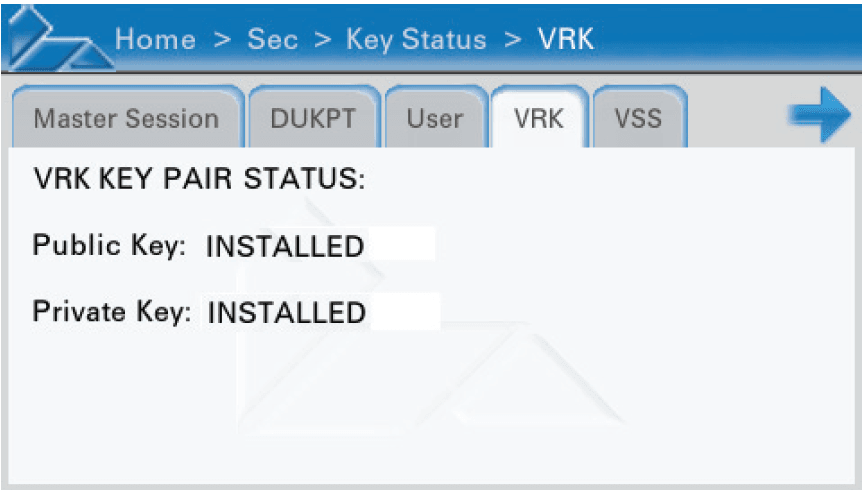Image resolution: width=864 pixels, height=490 pixels.
Task: Click the VRK KEY PAIR STATUS heading
Action: point(200,180)
